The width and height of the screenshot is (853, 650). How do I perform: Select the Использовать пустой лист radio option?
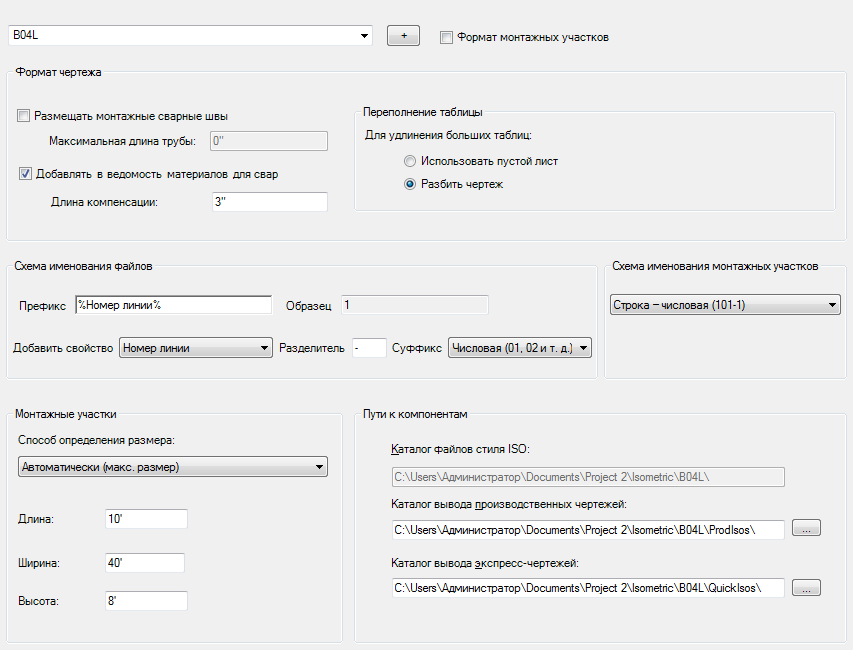click(x=410, y=161)
